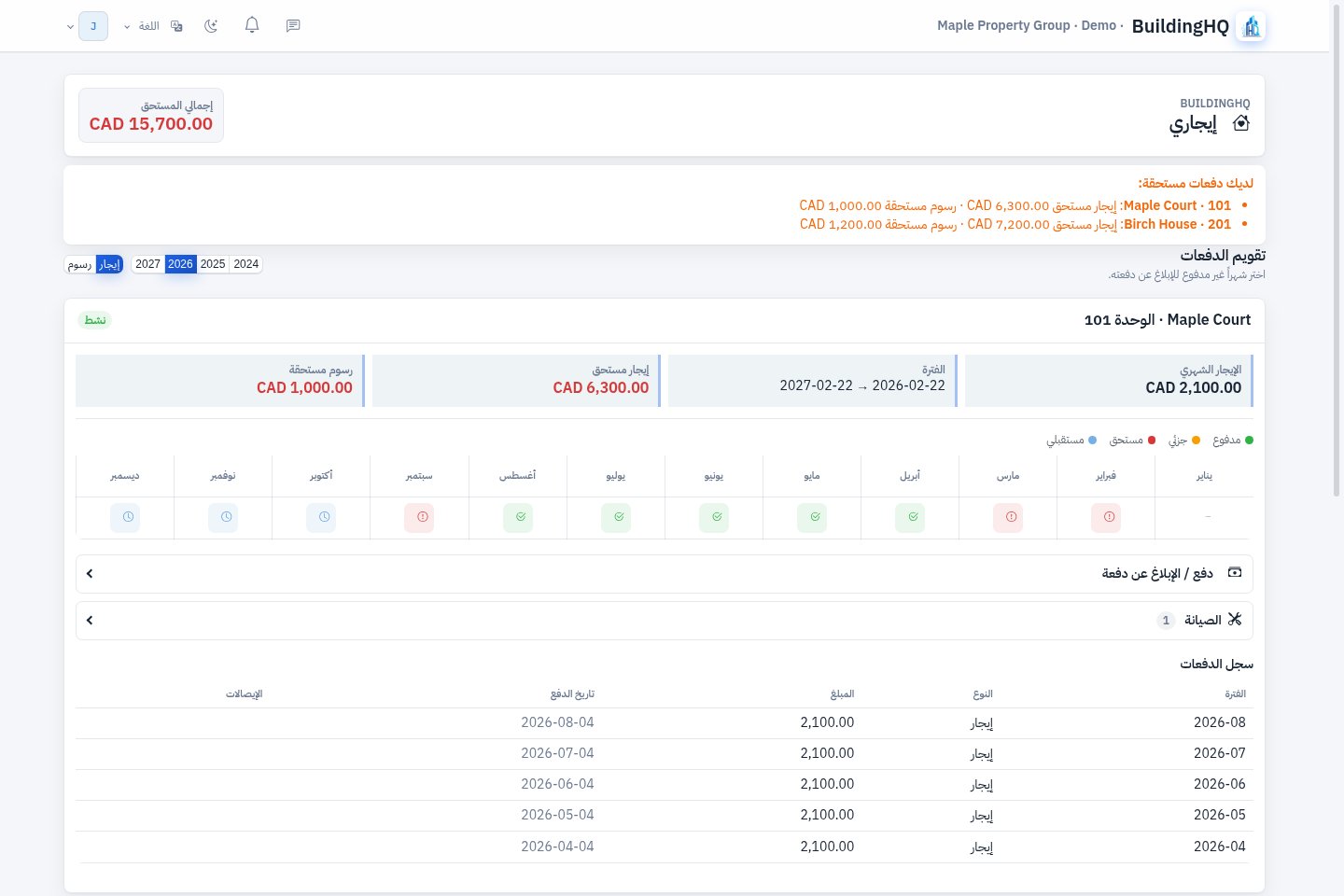The image size is (1344, 896).
Task: Switch calendar to إيجار (rent) view
Action: click(x=110, y=264)
